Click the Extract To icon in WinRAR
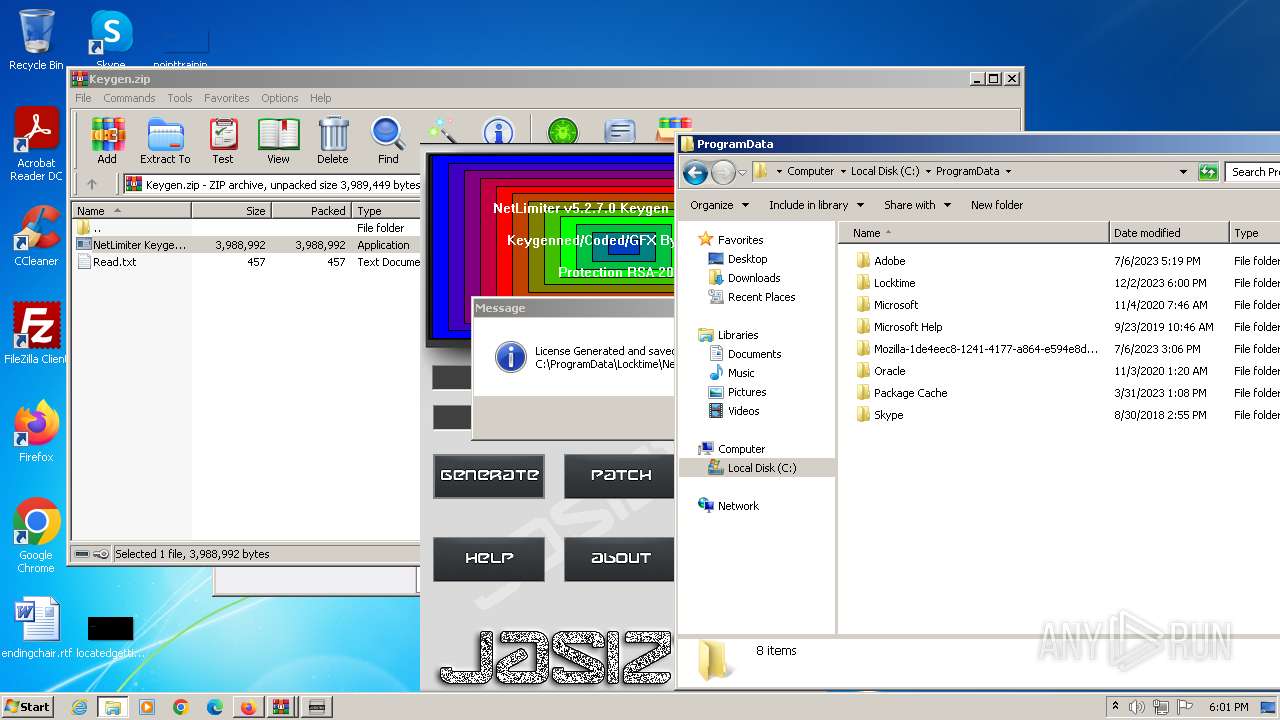This screenshot has height=720, width=1280. [165, 140]
